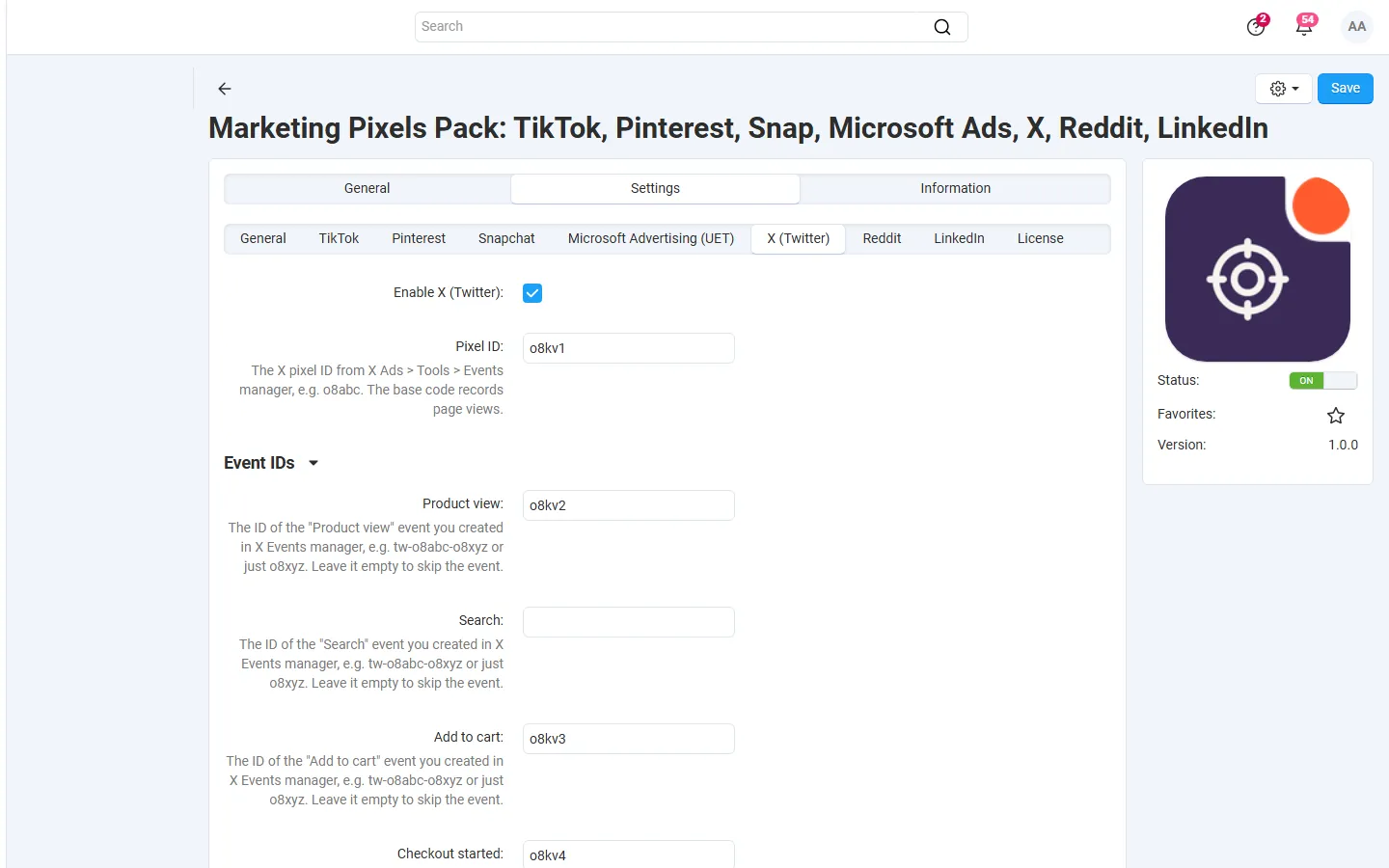Click the Pixel ID help description text
The height and width of the screenshot is (868, 1389).
pos(371,390)
